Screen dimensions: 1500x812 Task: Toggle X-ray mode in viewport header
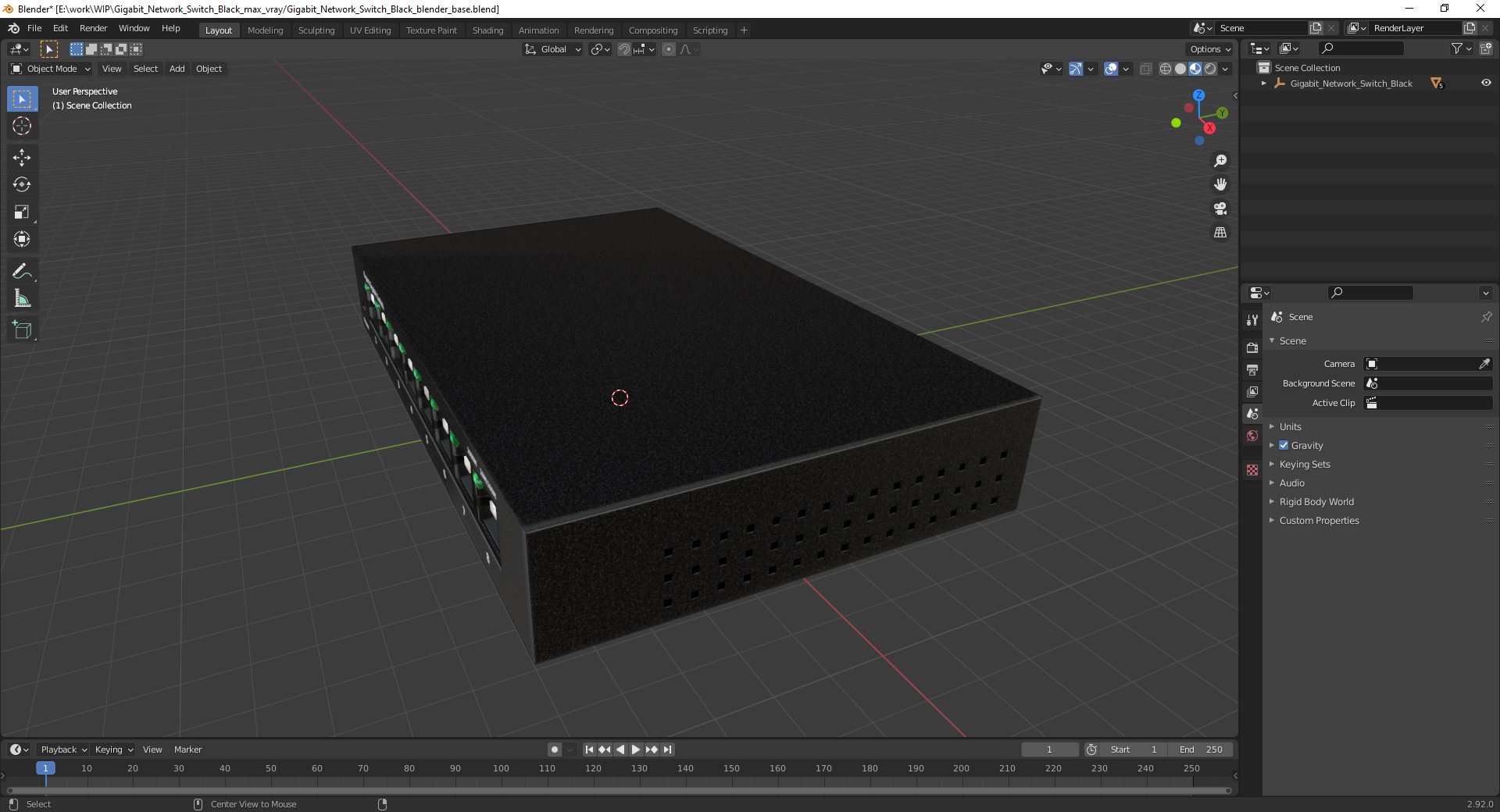1146,69
